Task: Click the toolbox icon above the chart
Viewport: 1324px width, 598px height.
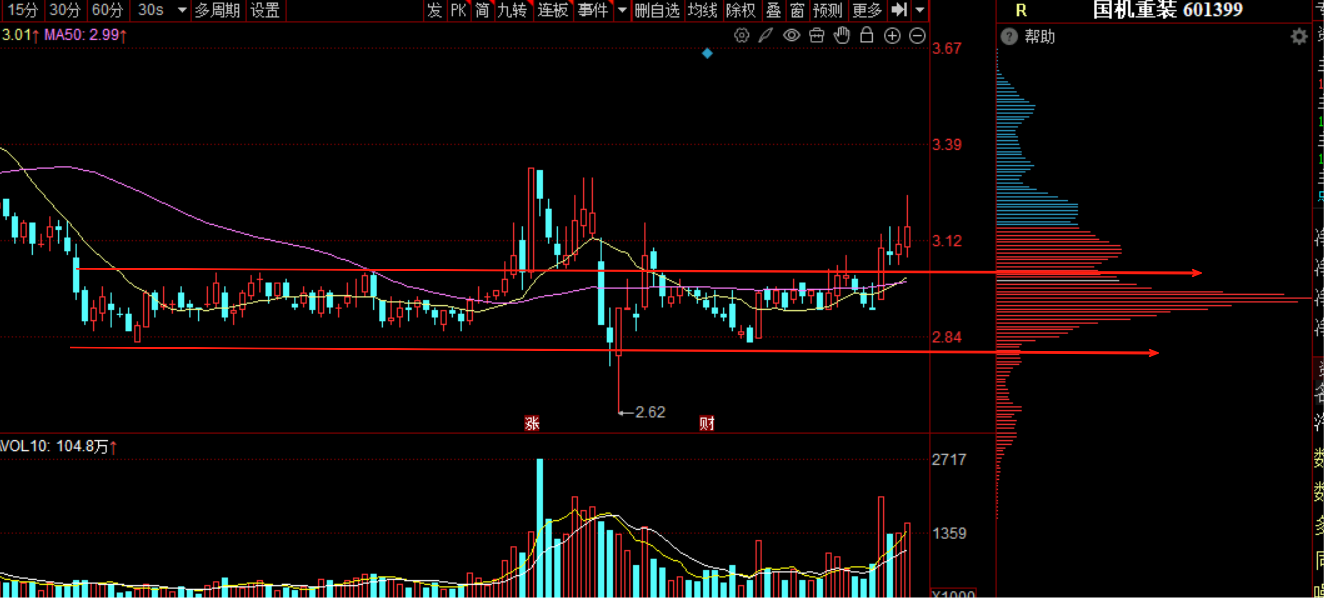Action: [x=816, y=35]
